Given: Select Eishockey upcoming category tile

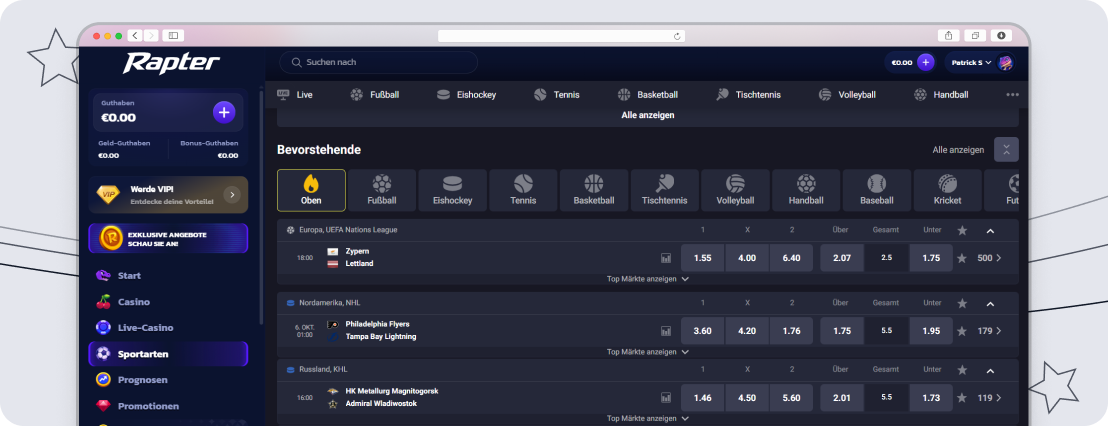Looking at the screenshot, I should (452, 191).
